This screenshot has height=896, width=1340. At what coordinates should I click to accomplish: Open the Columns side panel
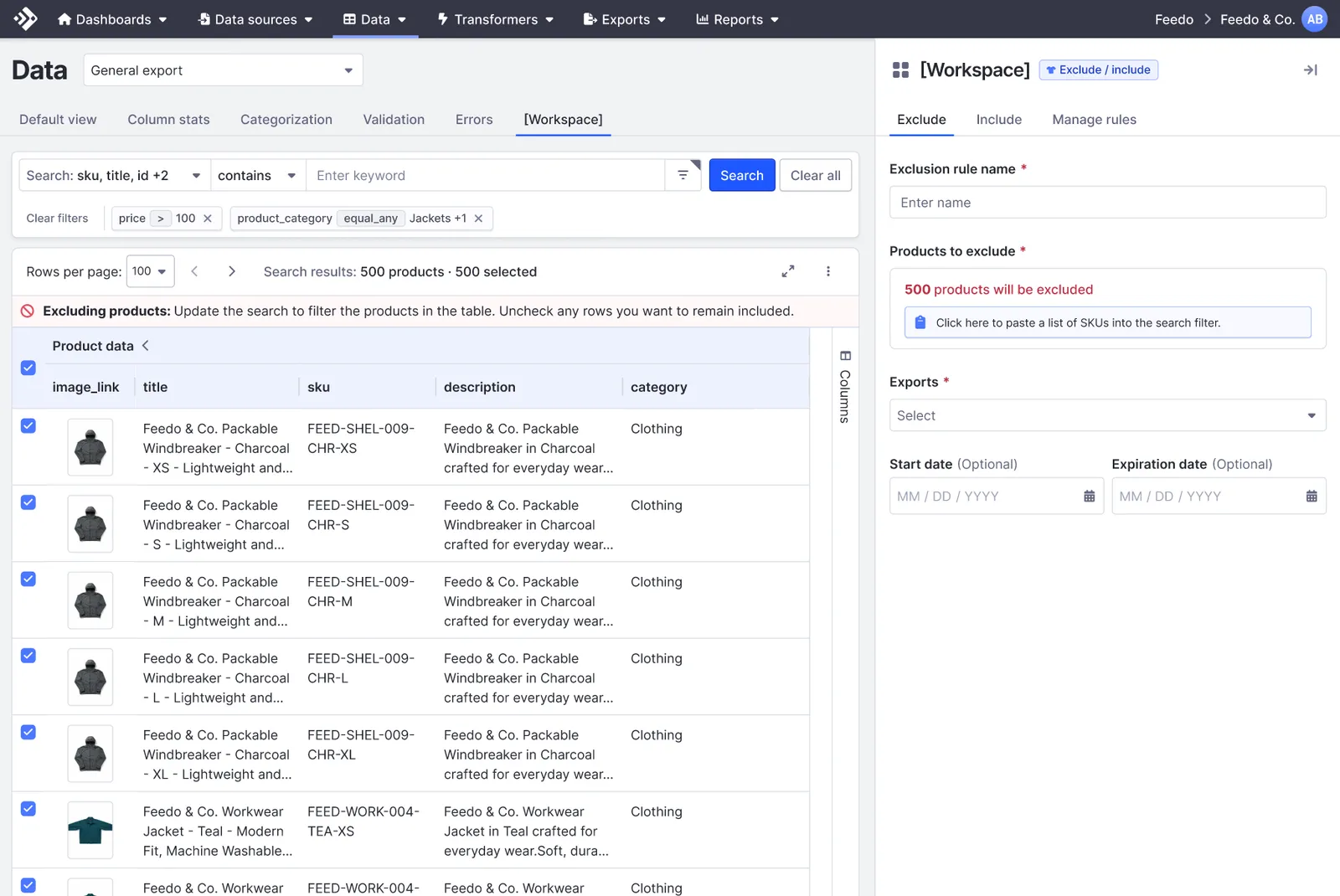coord(845,387)
